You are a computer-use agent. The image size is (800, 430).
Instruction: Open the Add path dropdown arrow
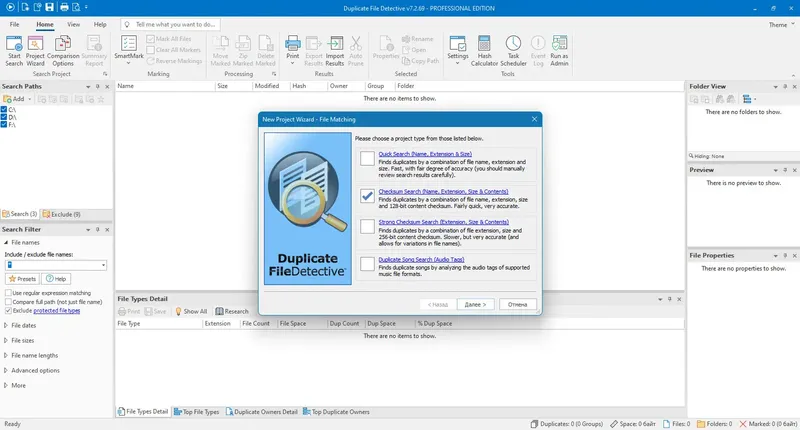pos(30,99)
